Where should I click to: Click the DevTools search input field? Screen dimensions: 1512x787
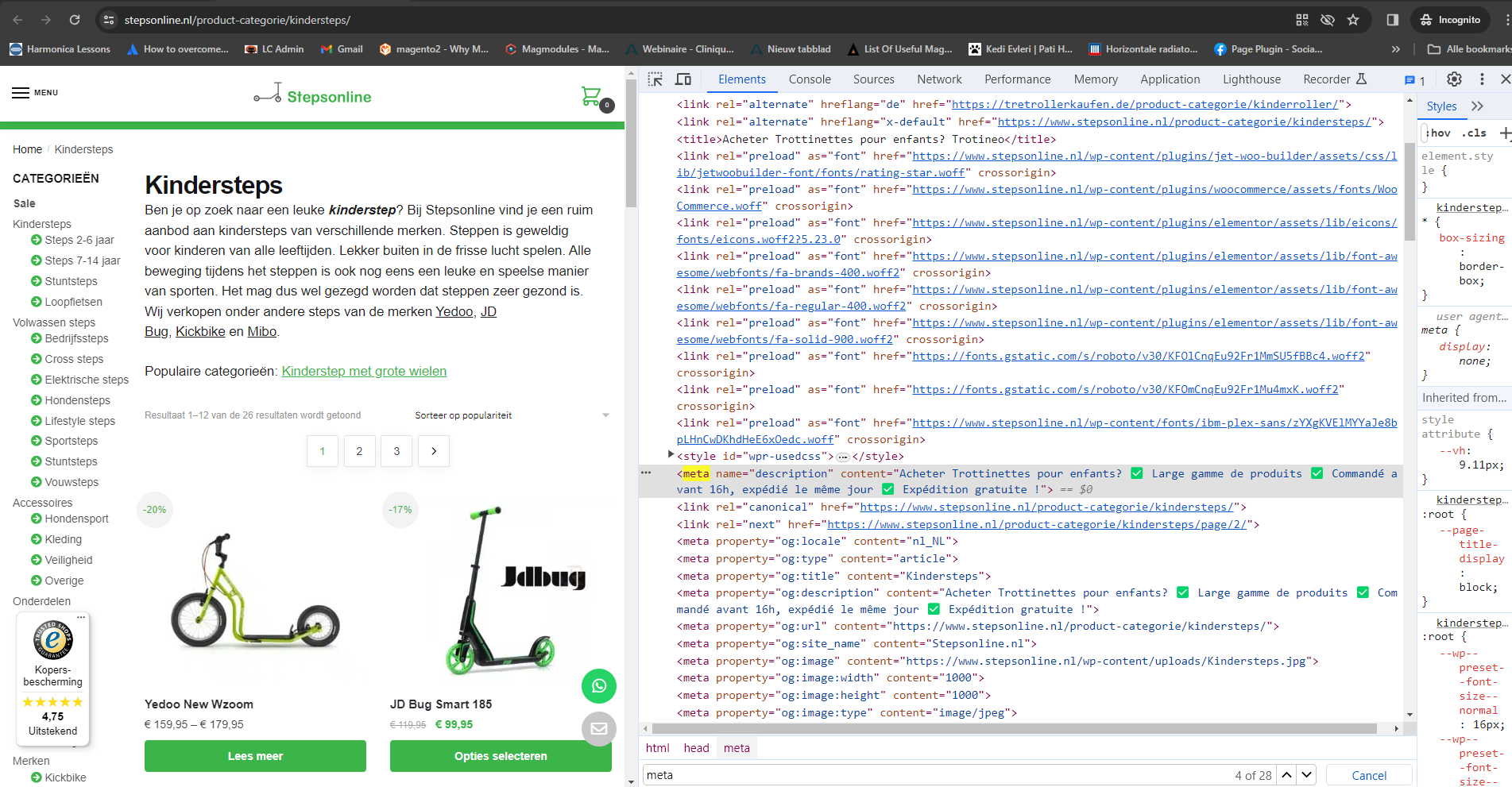(x=938, y=775)
